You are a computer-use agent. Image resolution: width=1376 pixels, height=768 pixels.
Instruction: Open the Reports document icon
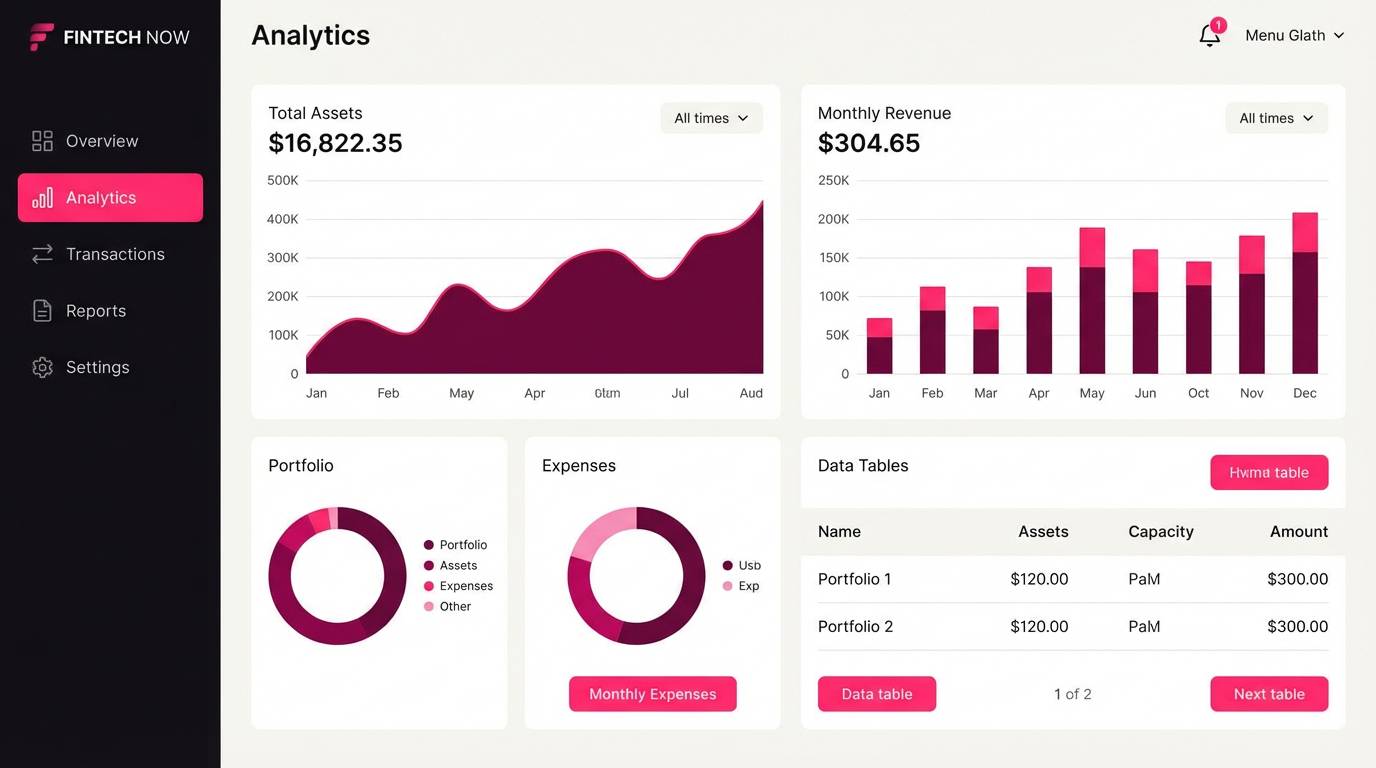coord(41,310)
